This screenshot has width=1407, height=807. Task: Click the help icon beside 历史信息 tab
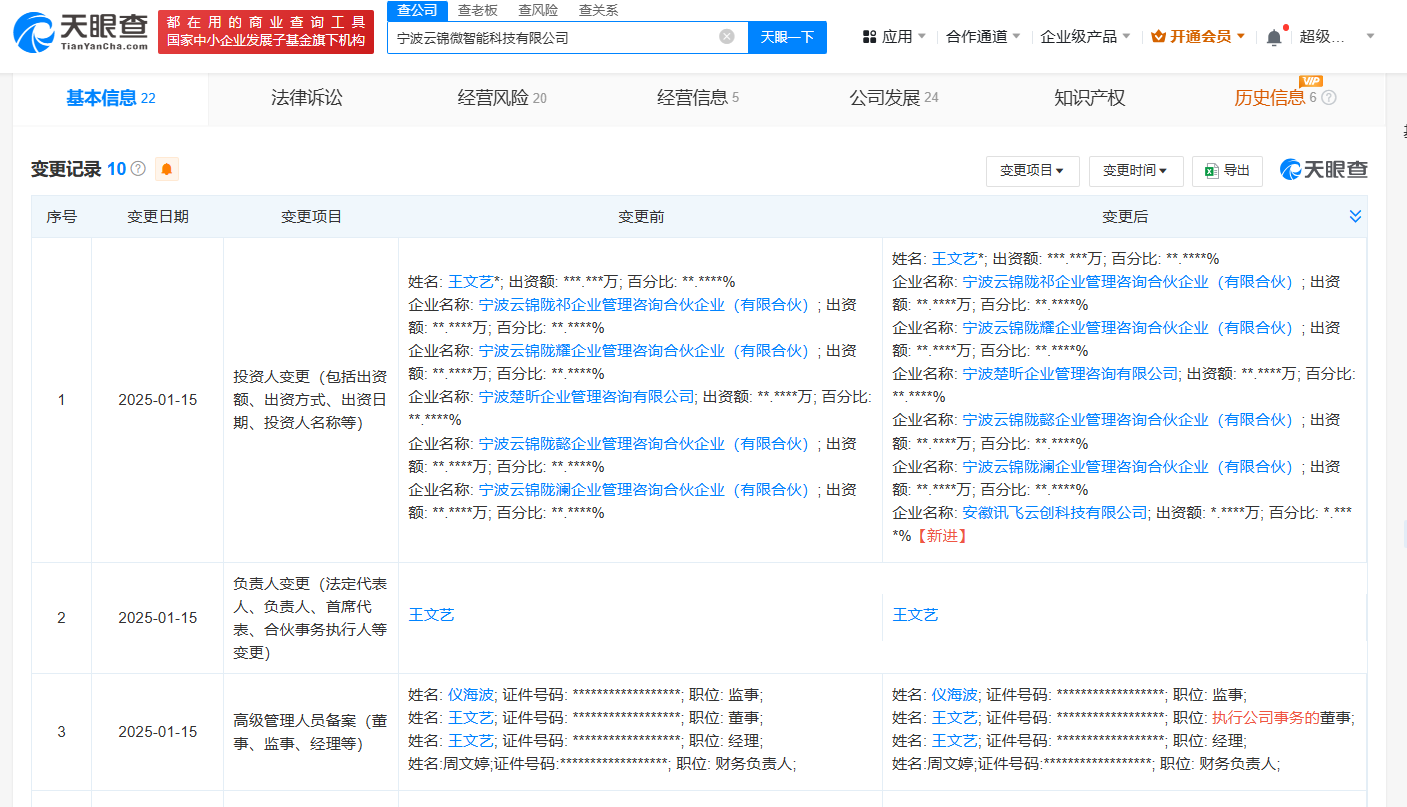pos(1329,98)
